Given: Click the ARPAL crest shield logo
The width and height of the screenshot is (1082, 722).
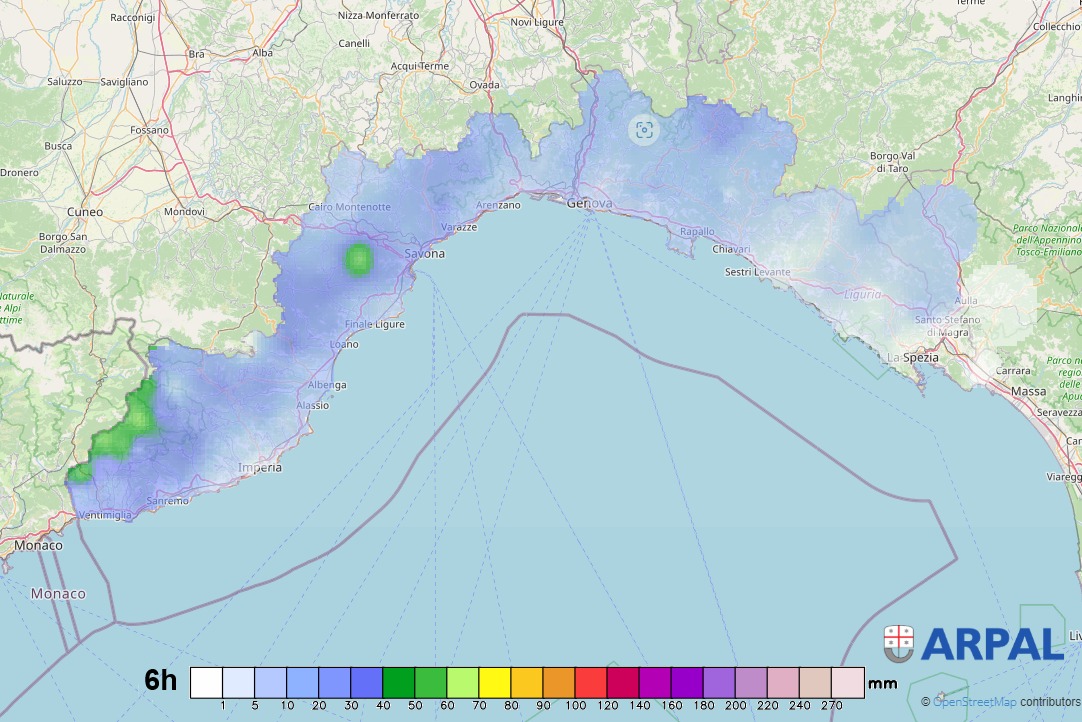Looking at the screenshot, I should point(898,644).
